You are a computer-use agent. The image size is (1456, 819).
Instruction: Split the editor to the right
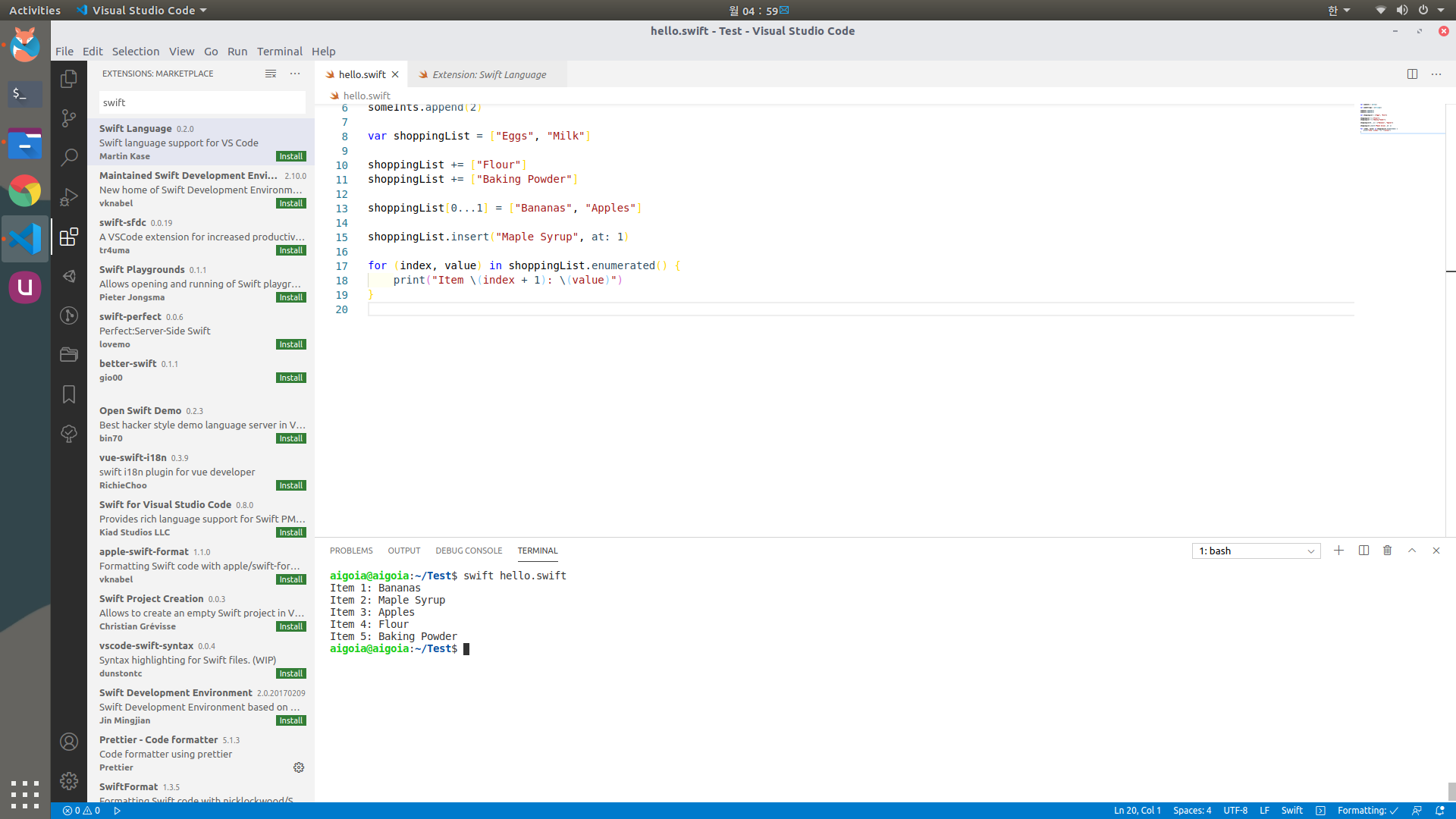point(1412,74)
